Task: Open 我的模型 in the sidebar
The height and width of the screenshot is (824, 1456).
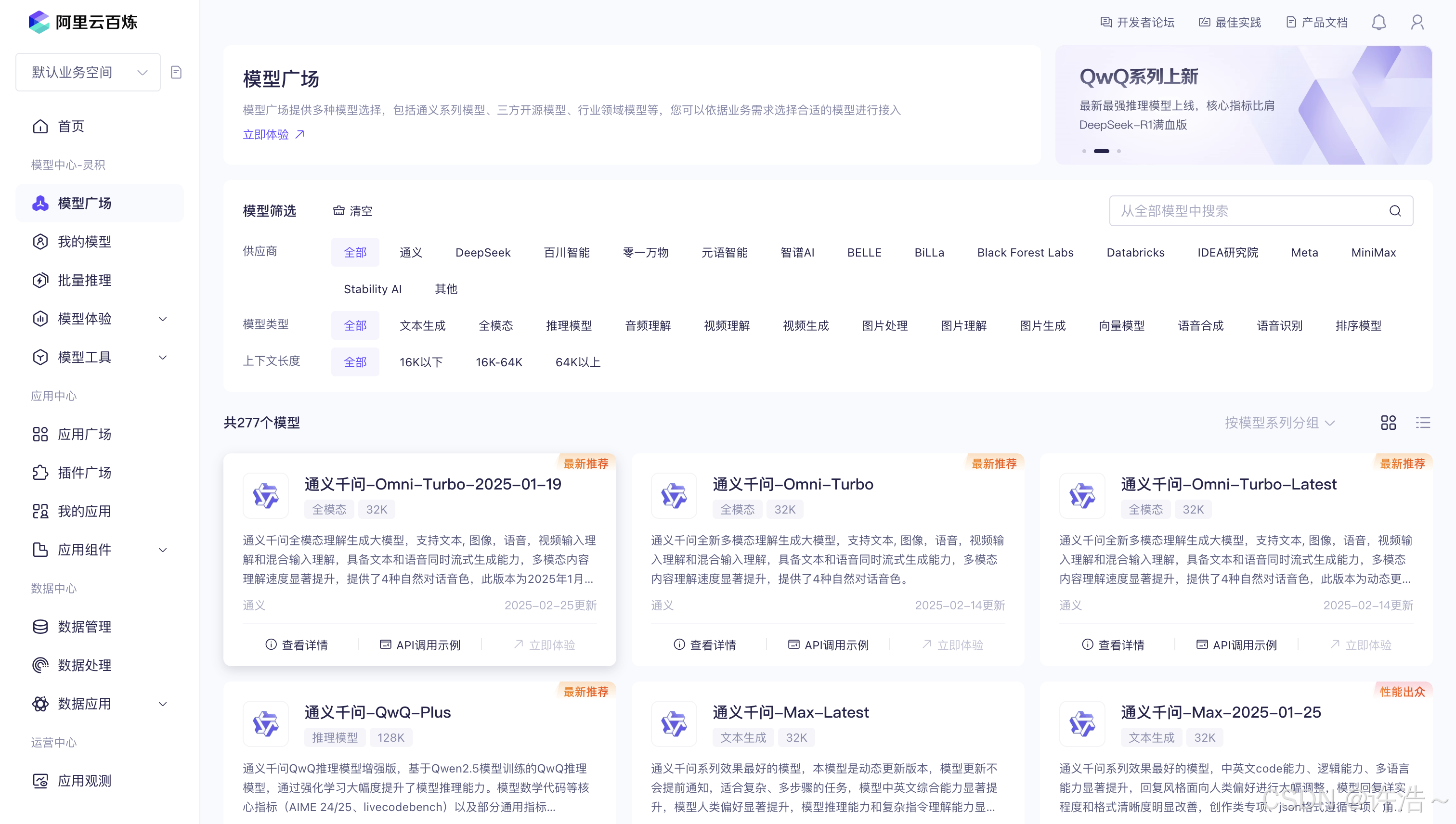Action: point(84,242)
